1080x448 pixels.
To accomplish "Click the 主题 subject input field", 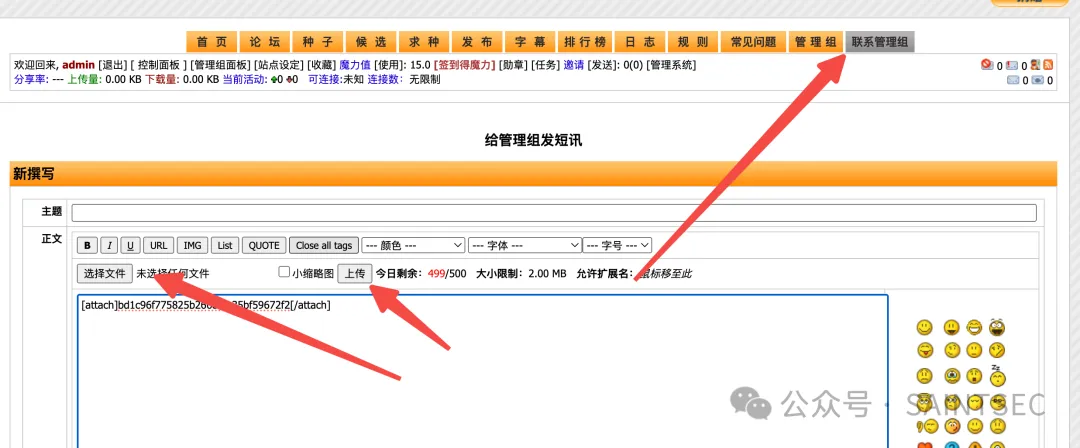I will pyautogui.click(x=554, y=212).
